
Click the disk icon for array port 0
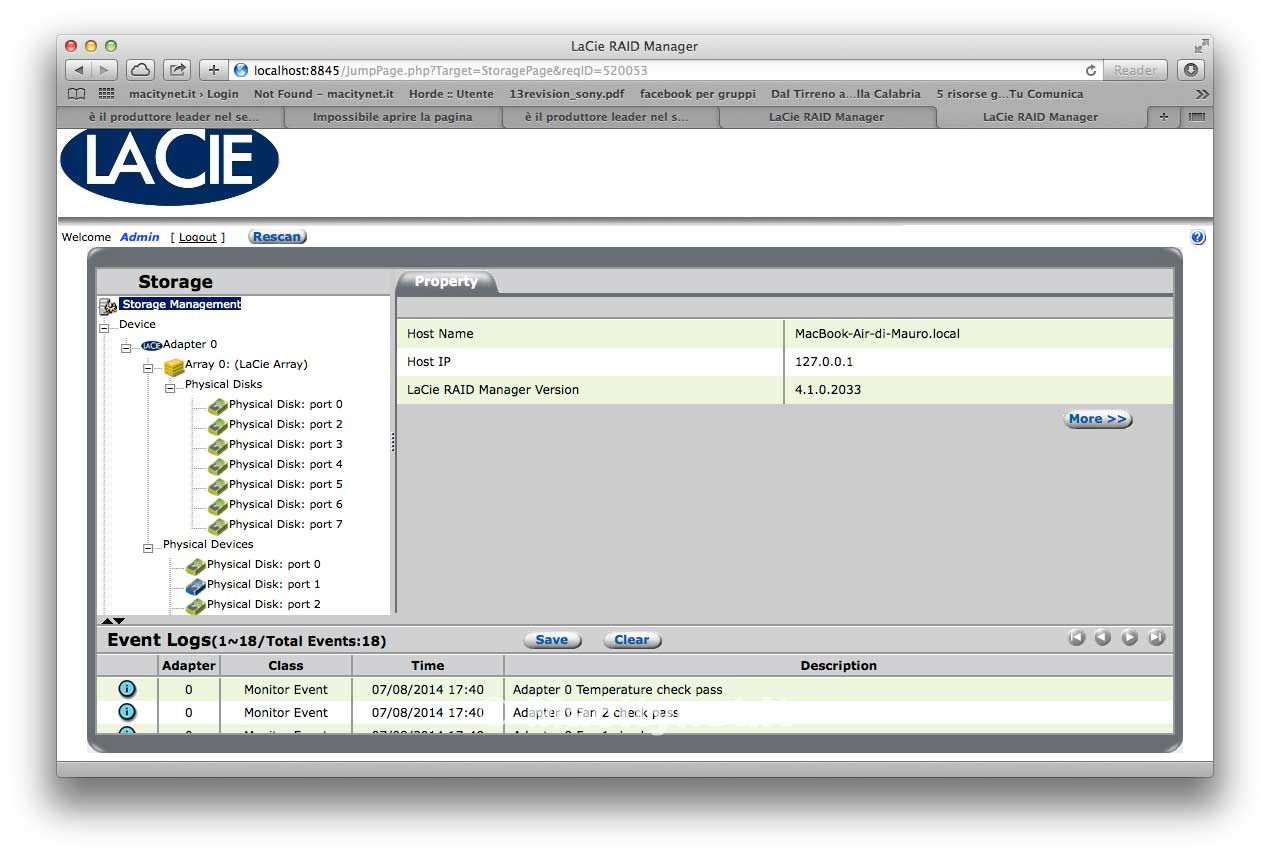point(218,406)
